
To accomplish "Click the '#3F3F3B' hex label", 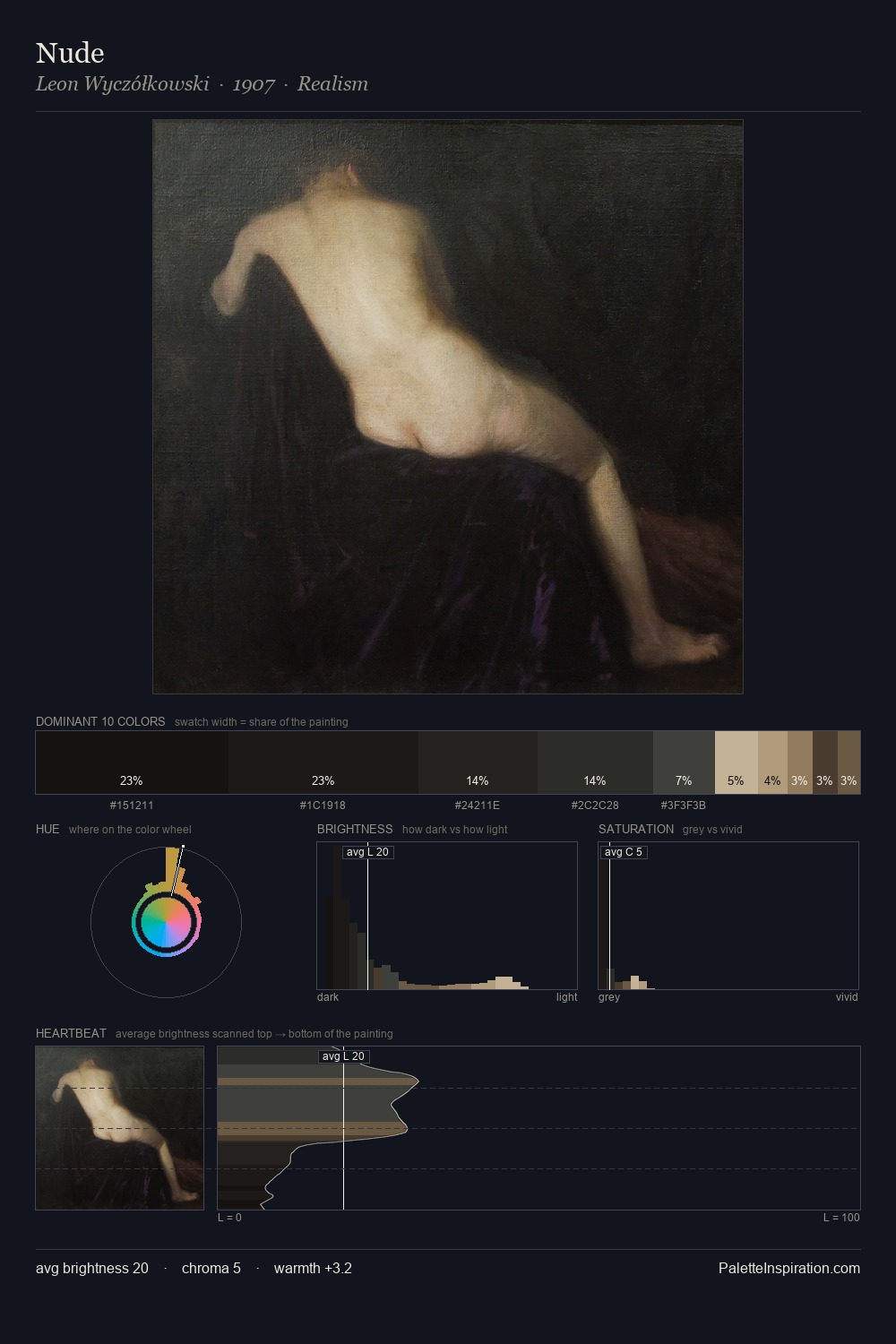I will coord(684,805).
